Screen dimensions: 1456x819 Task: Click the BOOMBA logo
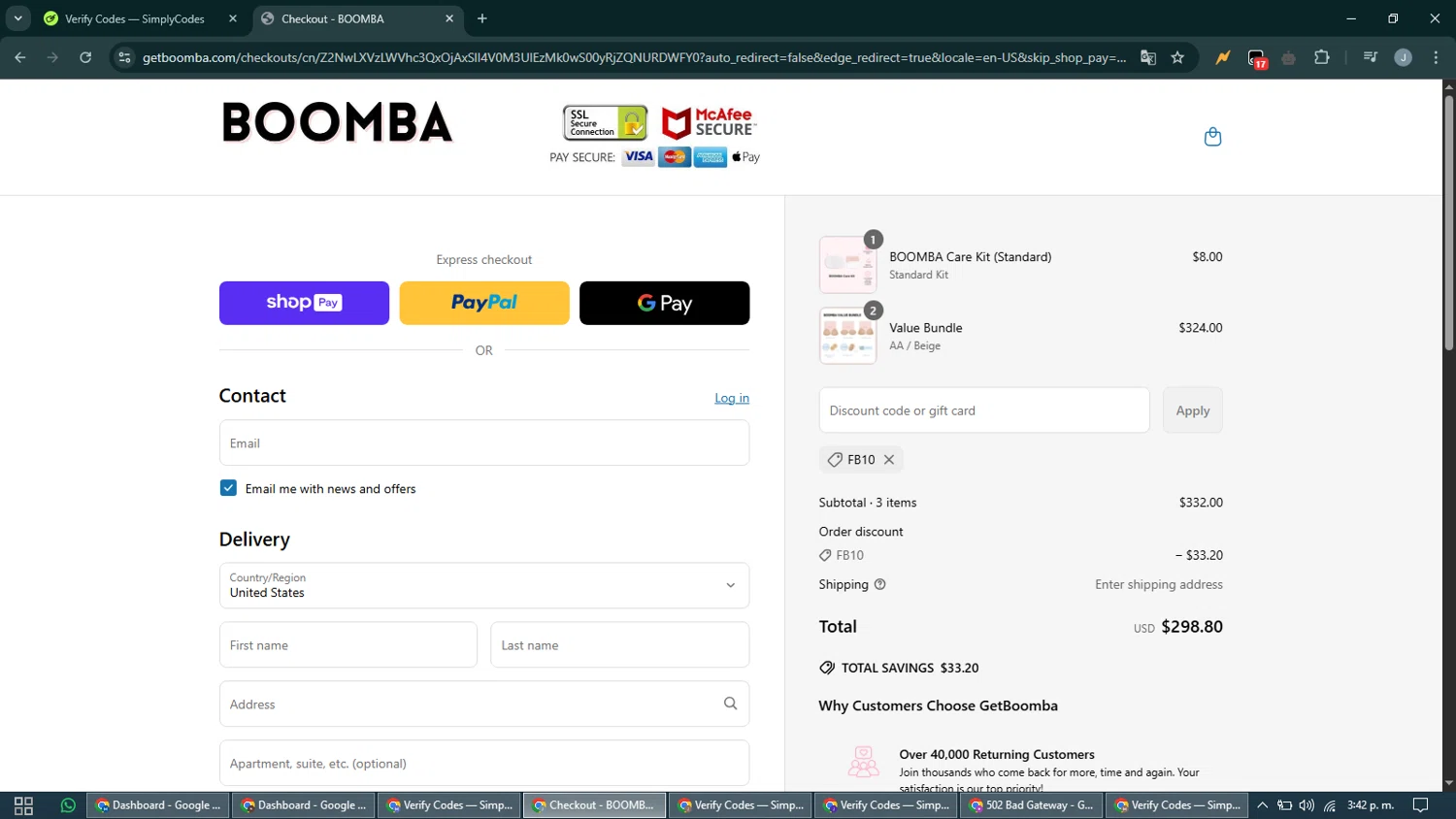point(338,122)
